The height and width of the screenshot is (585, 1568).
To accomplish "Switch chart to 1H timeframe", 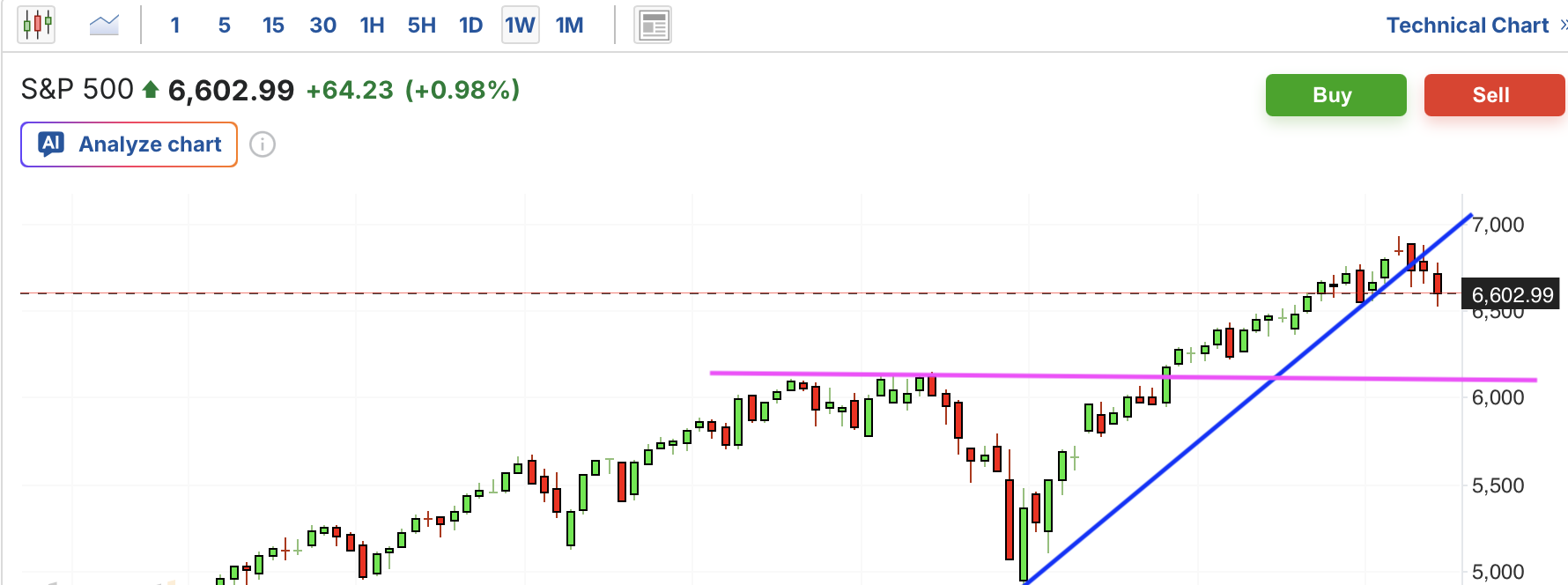I will [x=372, y=26].
